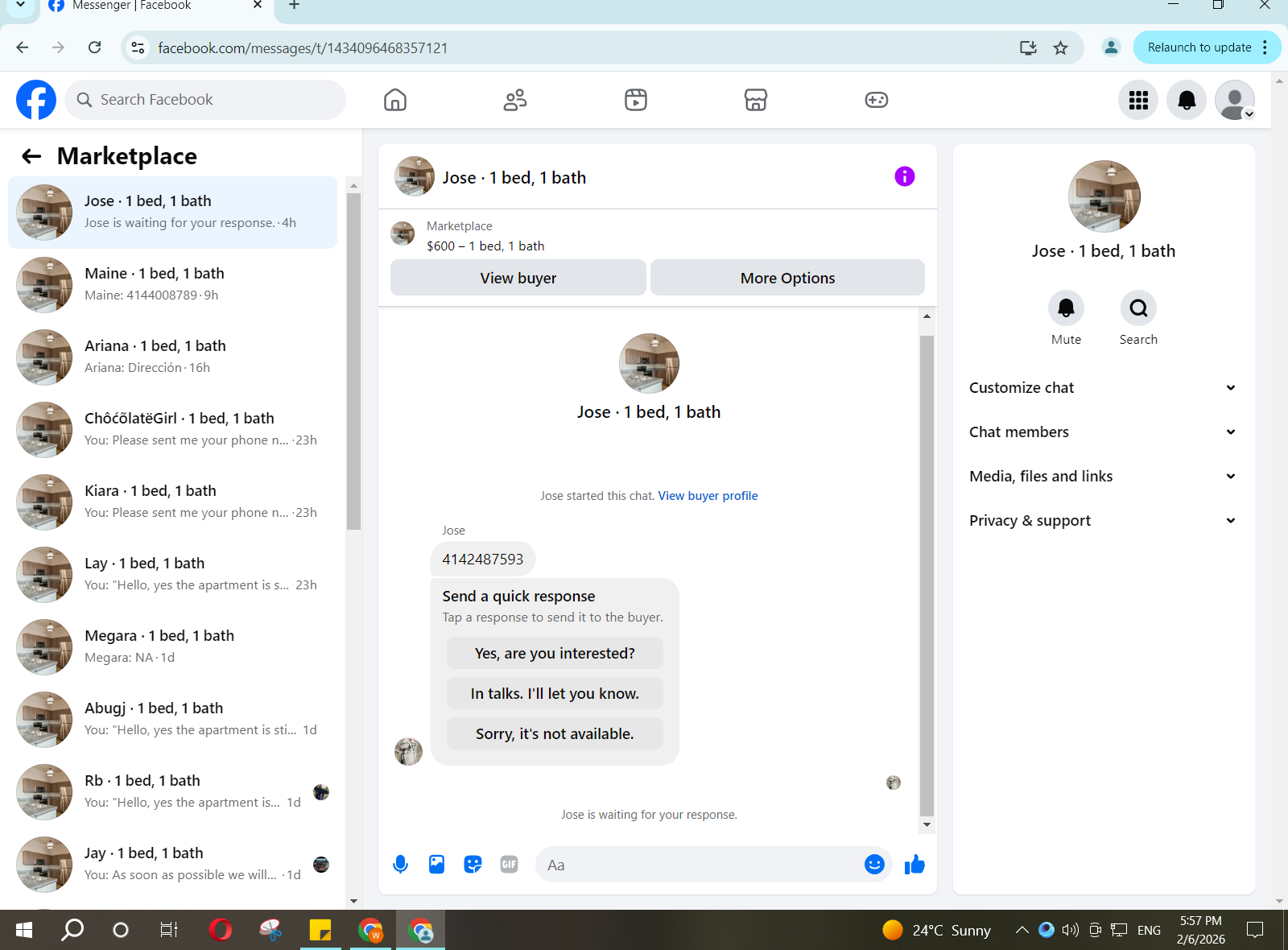
Task: Click the Marketplace listing $600 – 1 bed, 1 bath
Action: click(485, 246)
